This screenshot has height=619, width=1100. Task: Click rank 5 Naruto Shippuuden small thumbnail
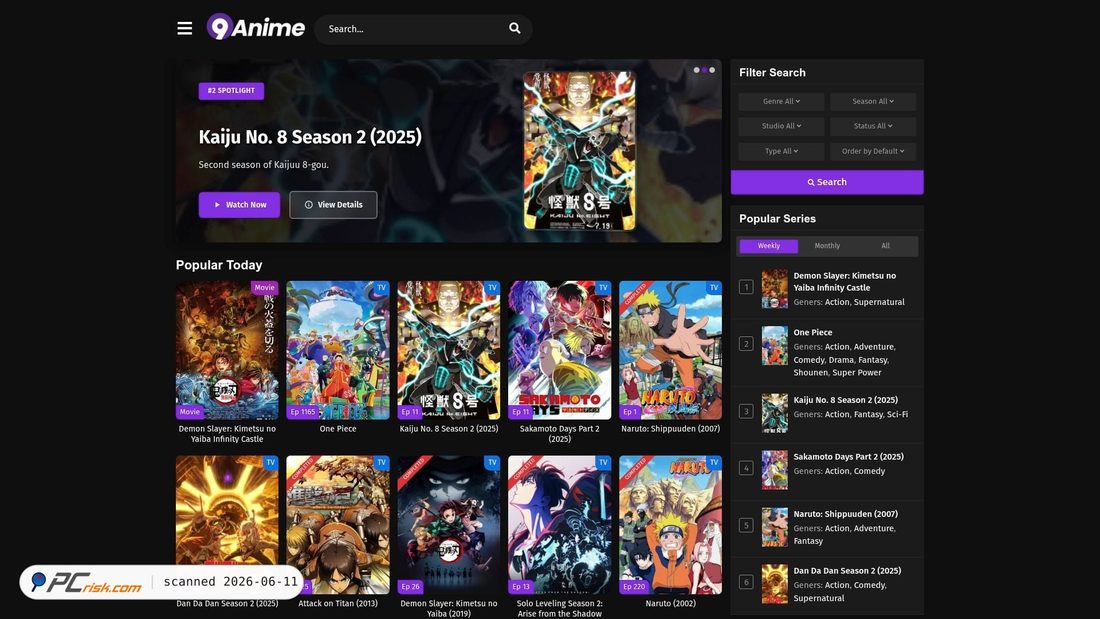pos(774,527)
